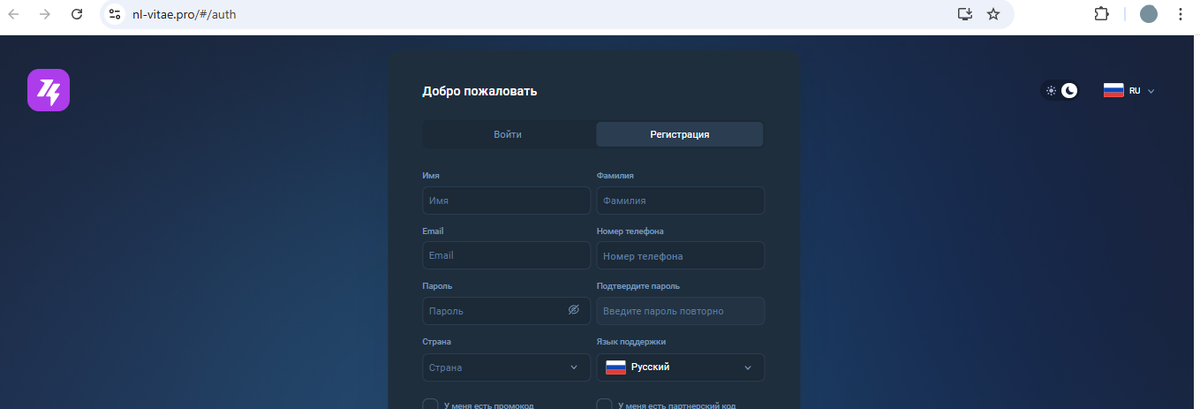The height and width of the screenshot is (409, 1200).
Task: Open site information icon in address bar
Action: tap(115, 15)
